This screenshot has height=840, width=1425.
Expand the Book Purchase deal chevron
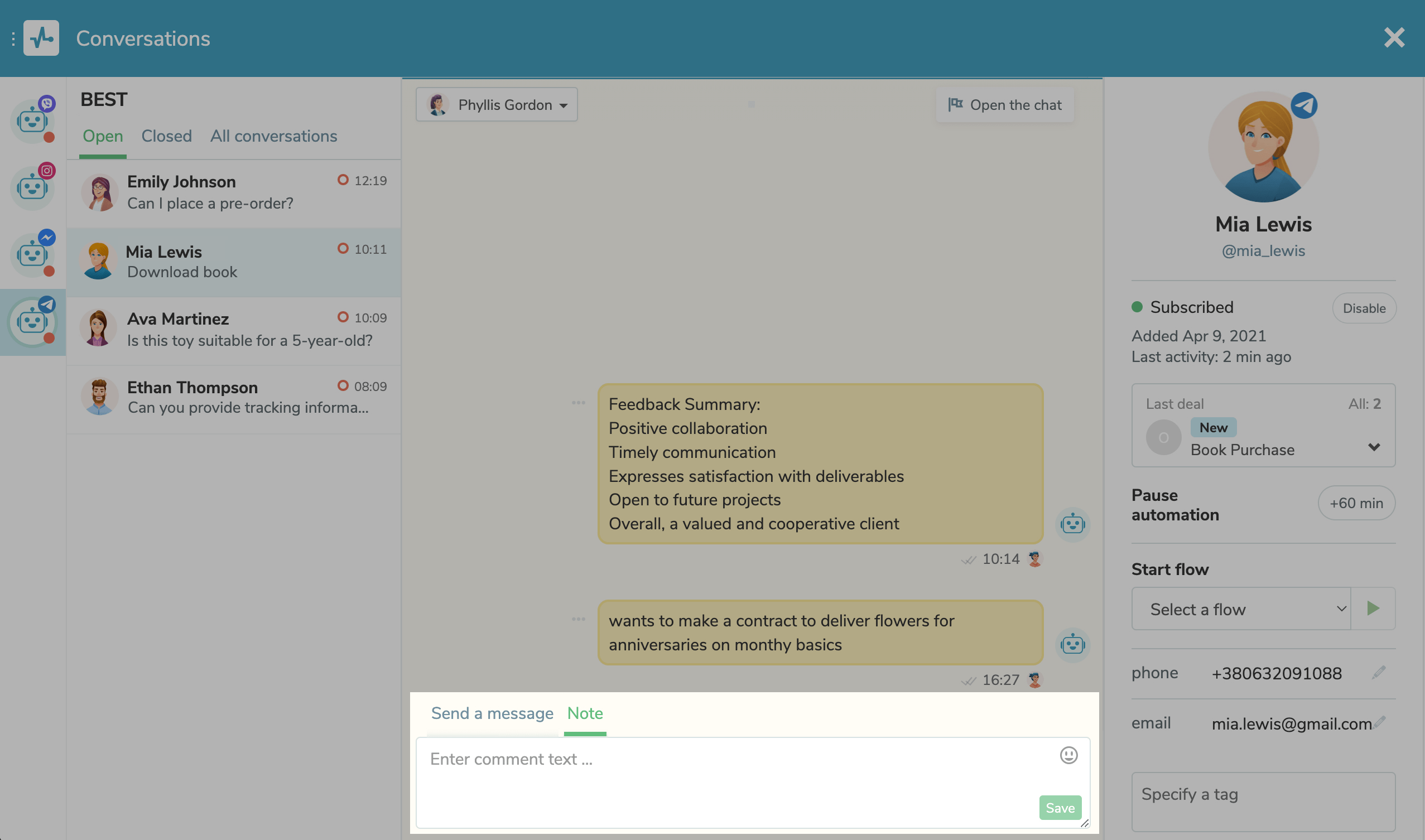tap(1374, 448)
